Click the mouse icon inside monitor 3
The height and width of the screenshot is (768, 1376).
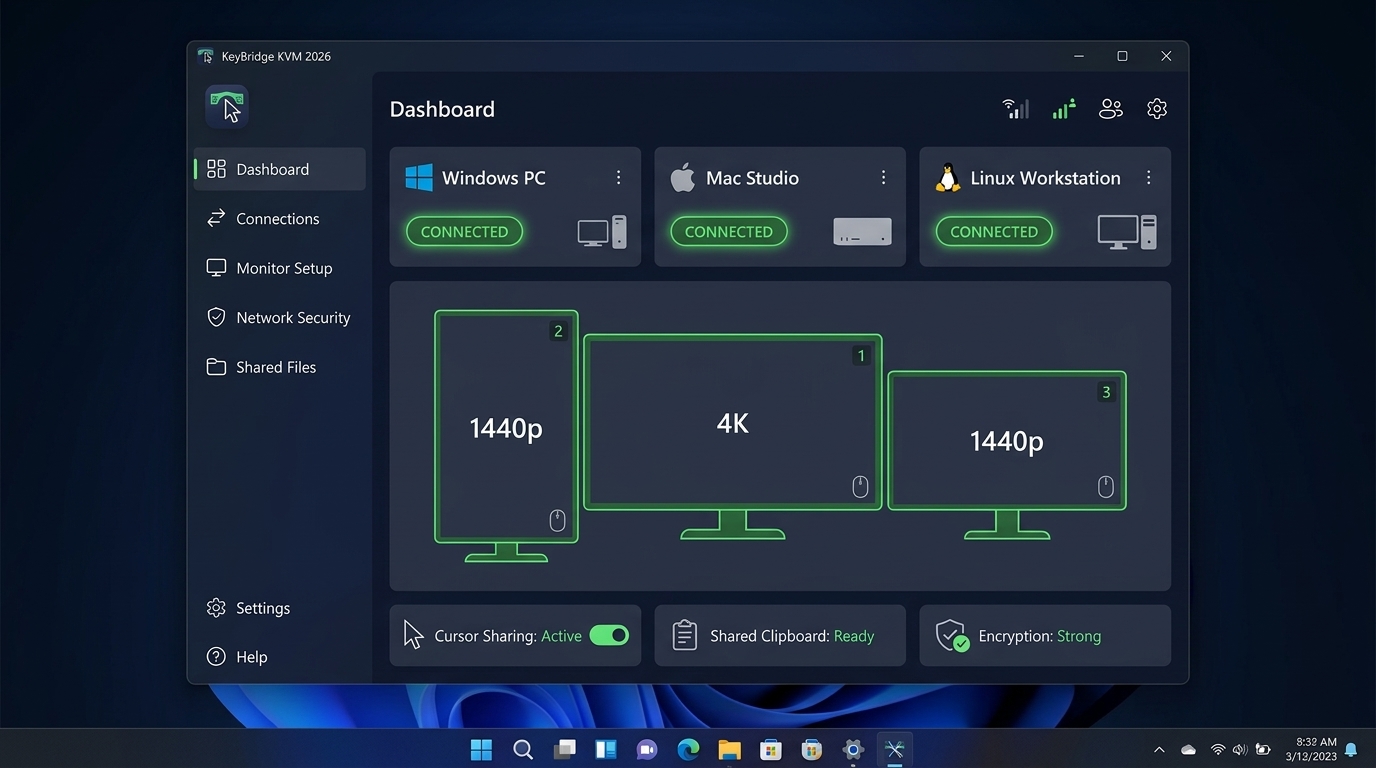coord(1106,487)
